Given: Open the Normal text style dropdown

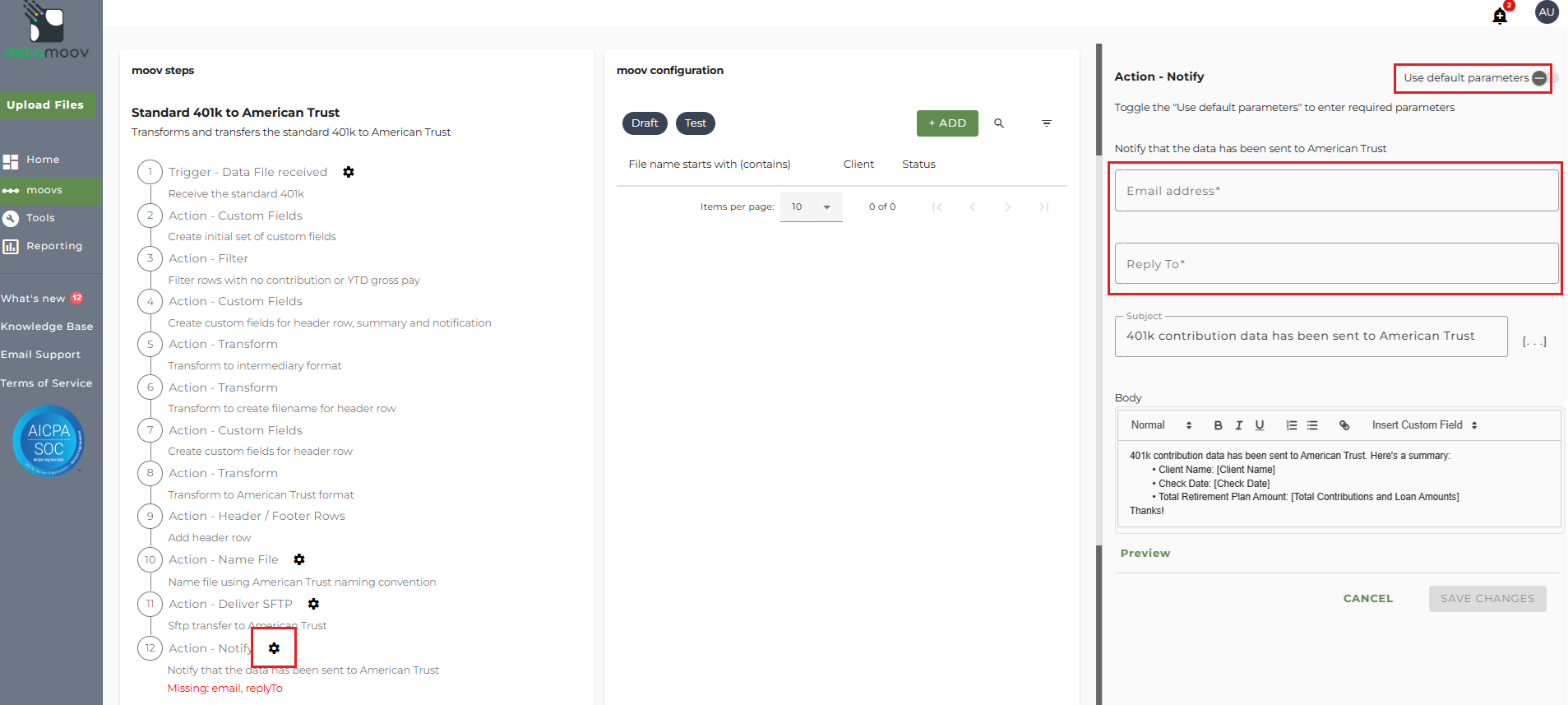Looking at the screenshot, I should pos(1161,425).
